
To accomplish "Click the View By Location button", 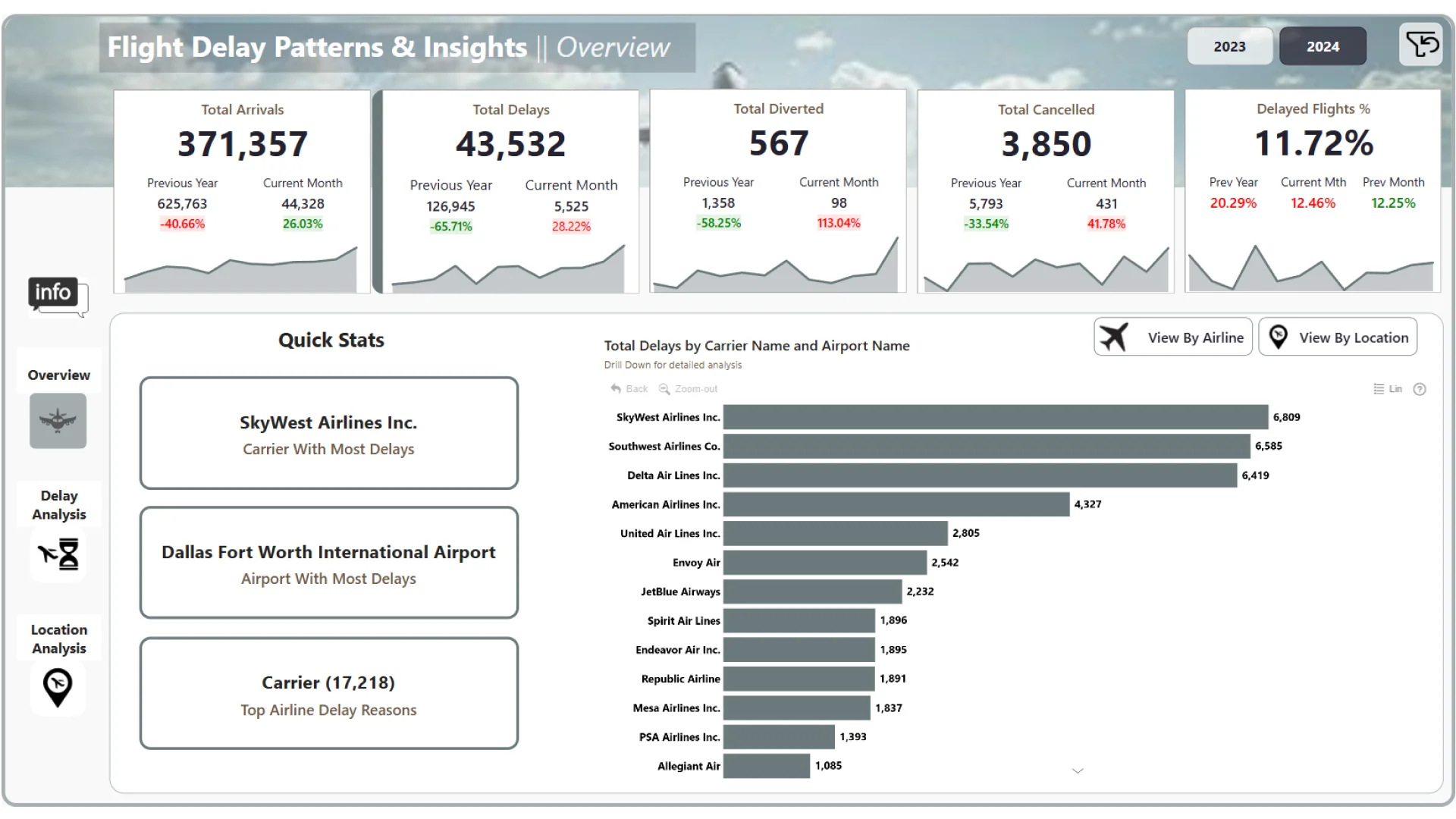I will point(1338,337).
